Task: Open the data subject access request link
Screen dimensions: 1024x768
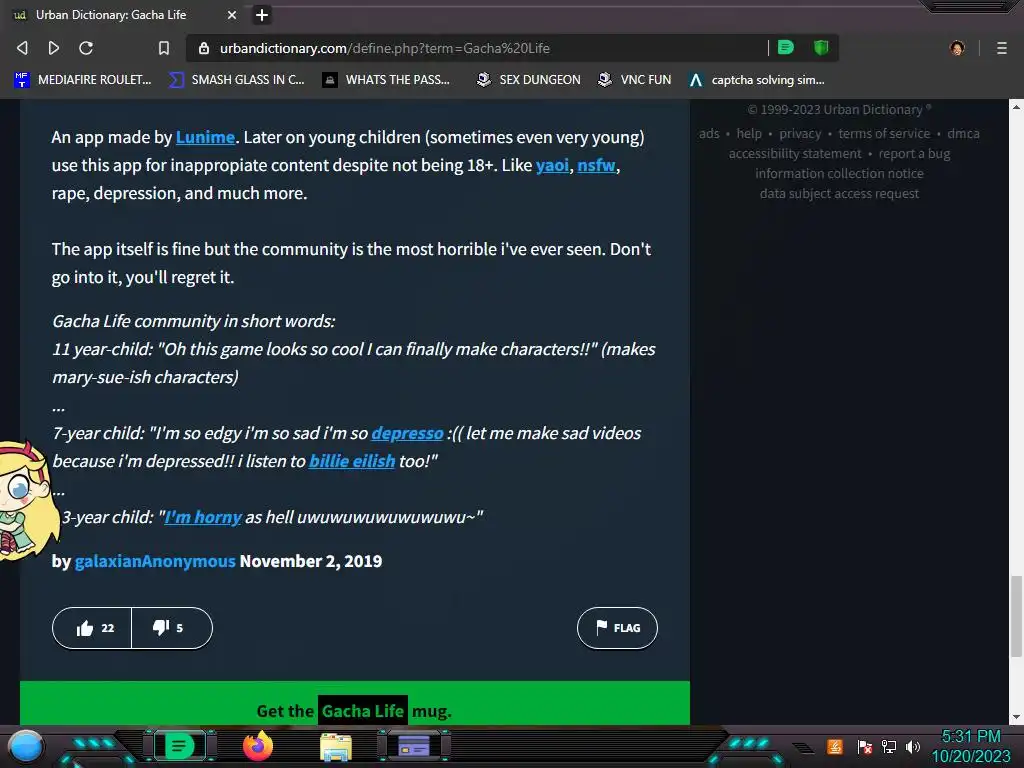Action: (839, 193)
